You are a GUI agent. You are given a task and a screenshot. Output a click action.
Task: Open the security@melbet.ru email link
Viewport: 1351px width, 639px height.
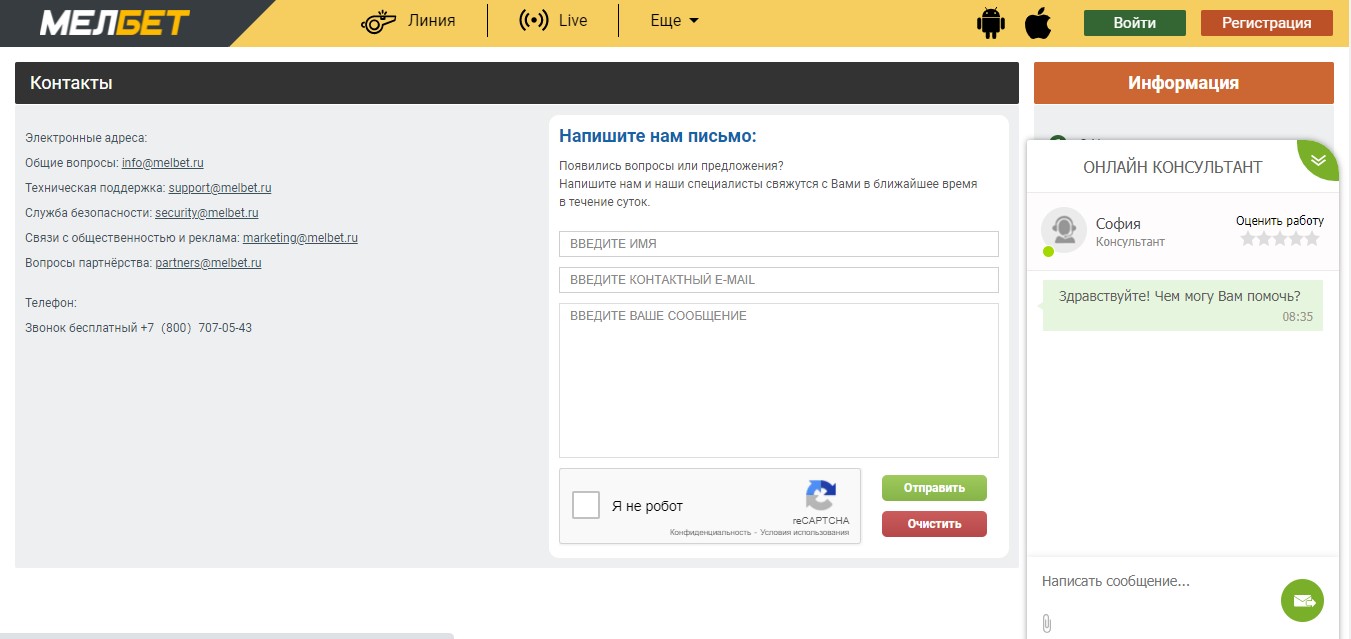point(207,213)
